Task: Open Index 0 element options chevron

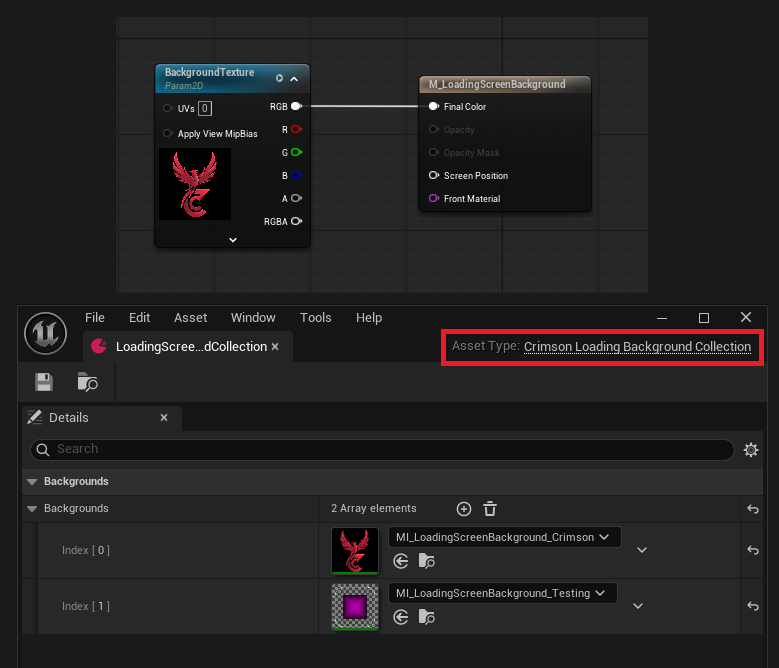Action: tap(642, 550)
